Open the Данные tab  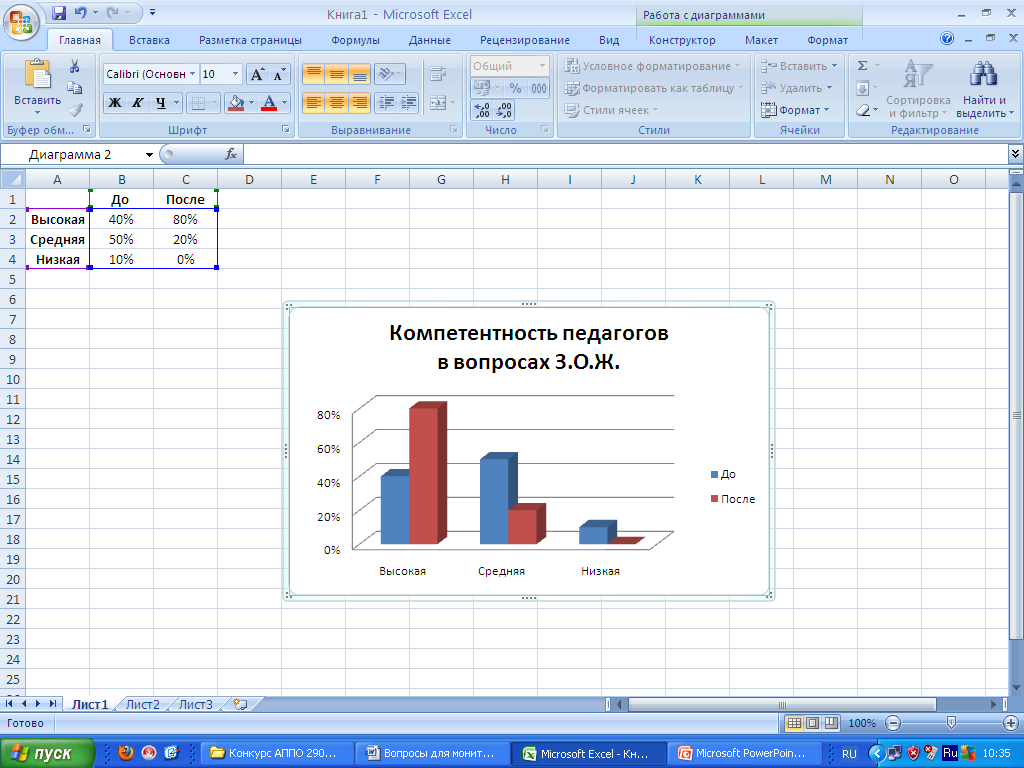click(430, 40)
